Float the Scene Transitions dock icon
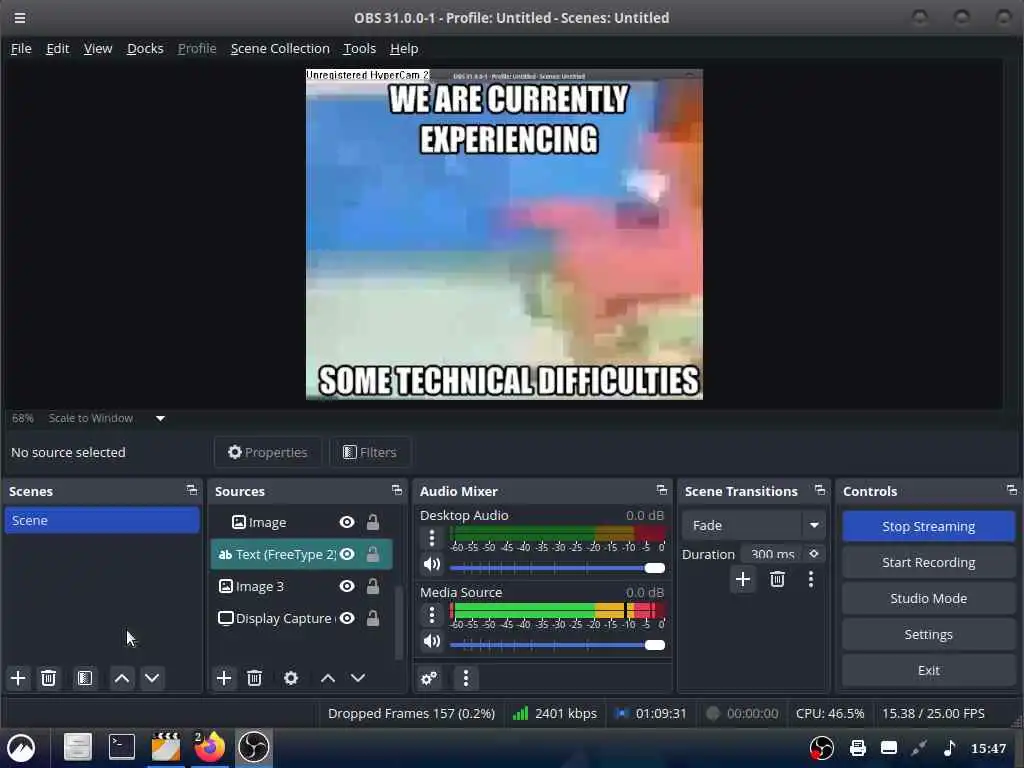 point(820,490)
